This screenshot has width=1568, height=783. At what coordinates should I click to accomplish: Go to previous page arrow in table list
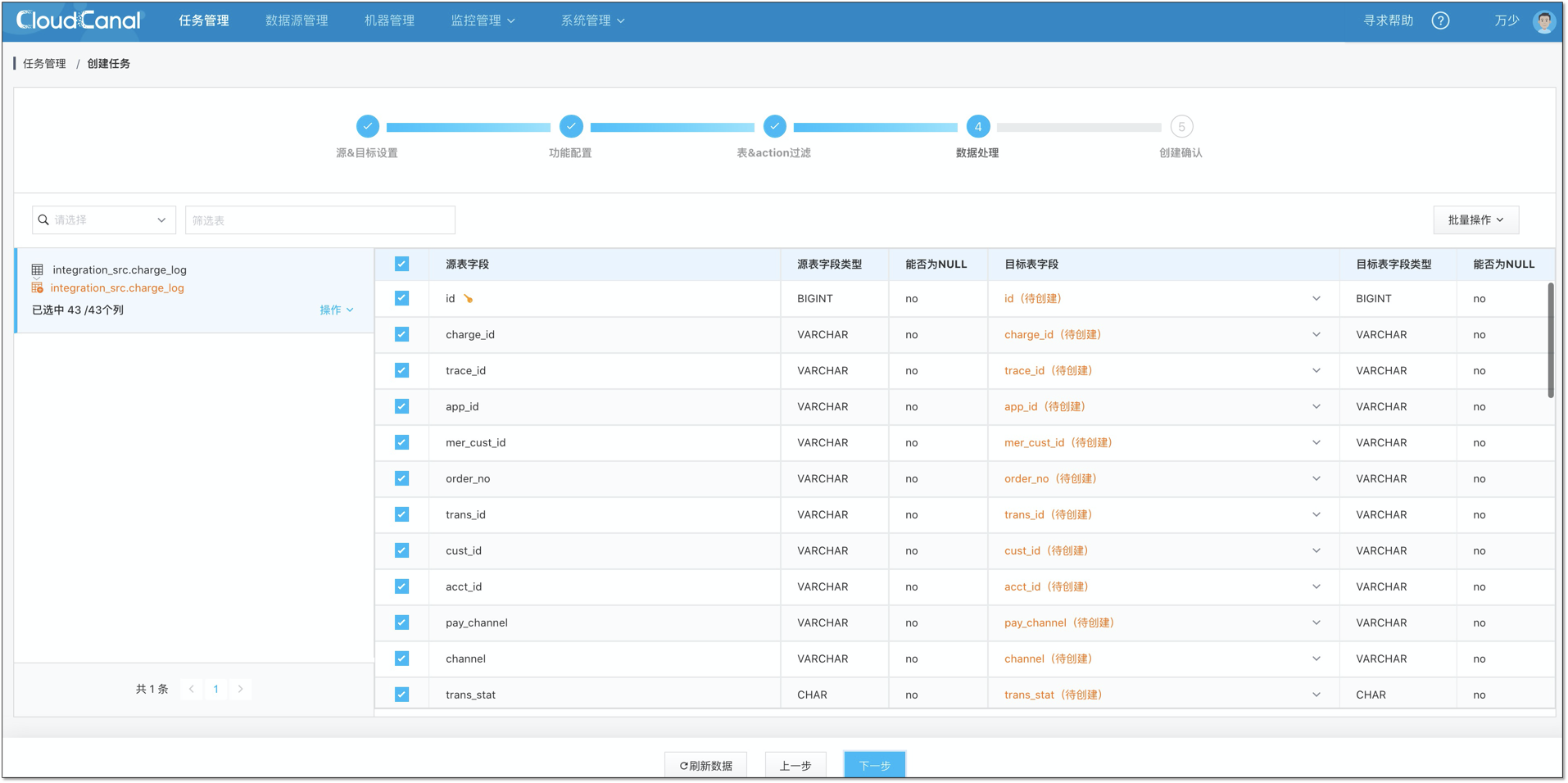[192, 689]
